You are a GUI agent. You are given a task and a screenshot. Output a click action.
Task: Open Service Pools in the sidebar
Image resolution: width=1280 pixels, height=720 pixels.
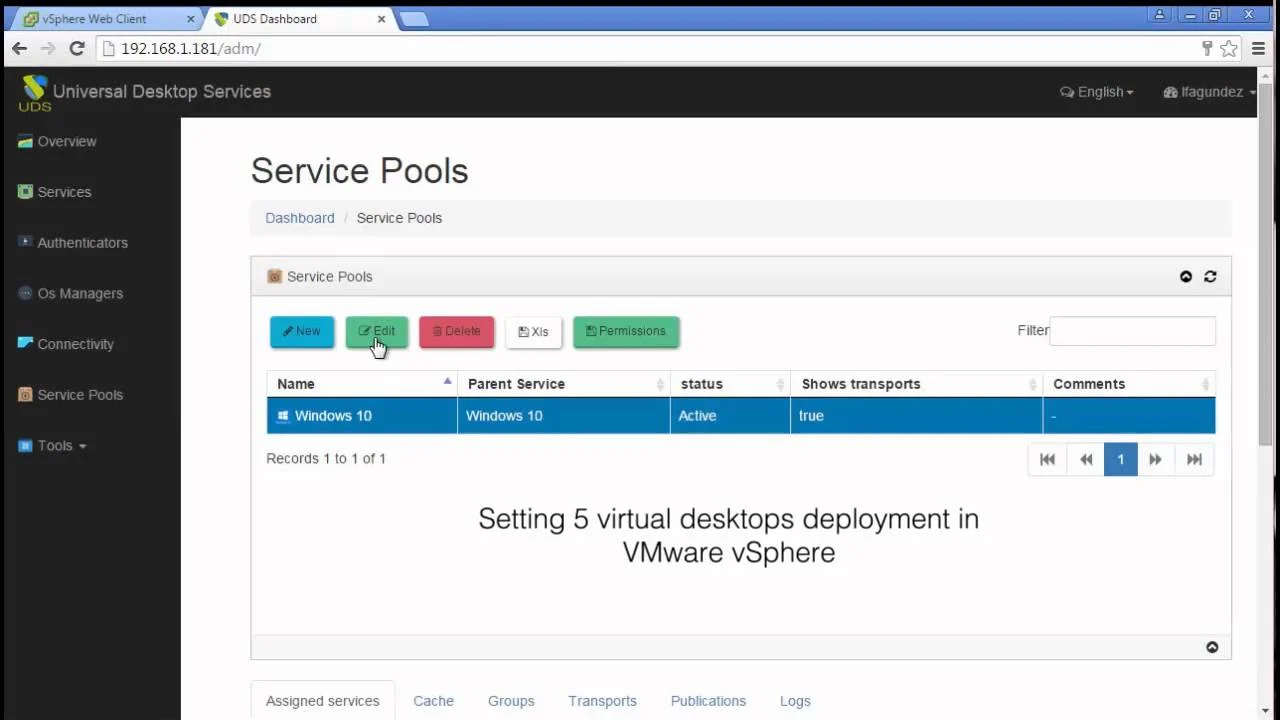(71, 395)
